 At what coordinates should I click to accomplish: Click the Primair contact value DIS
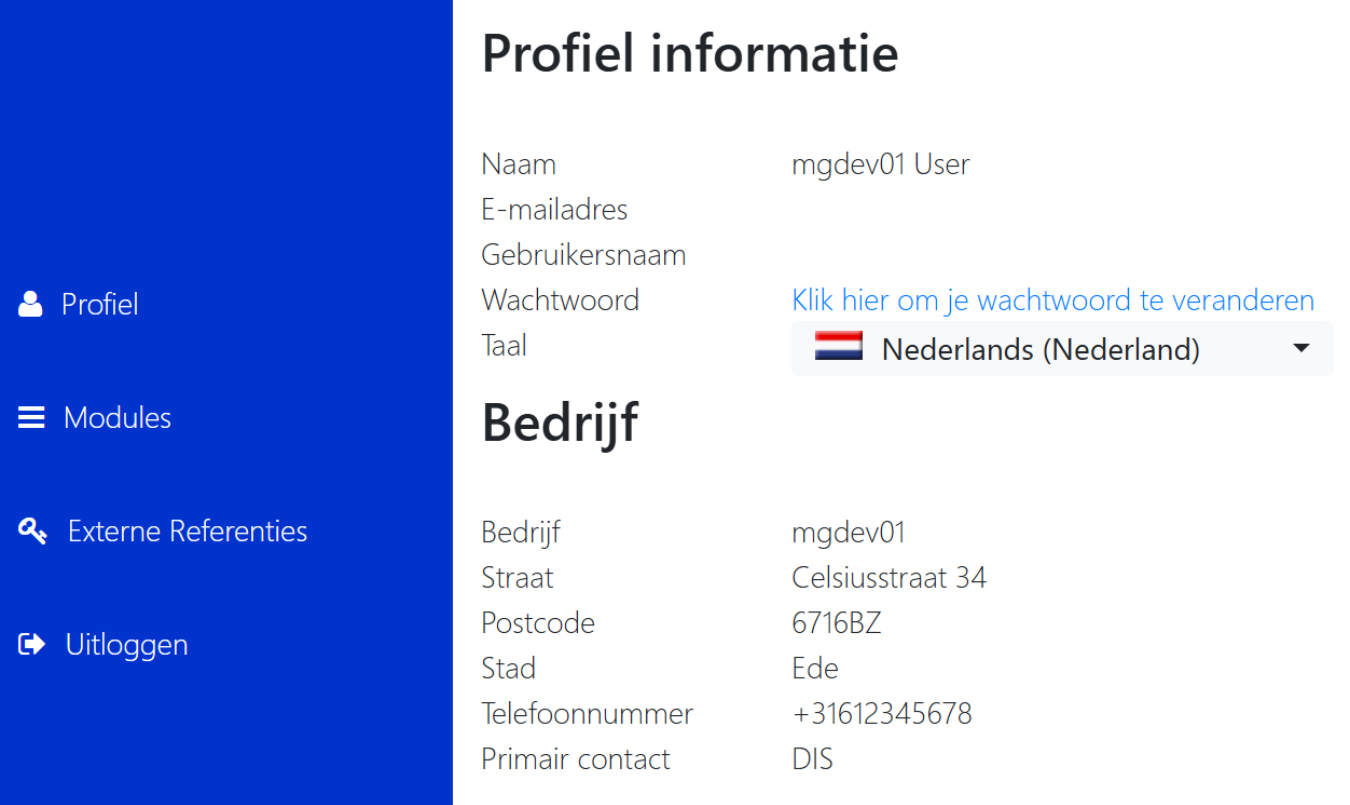[812, 758]
